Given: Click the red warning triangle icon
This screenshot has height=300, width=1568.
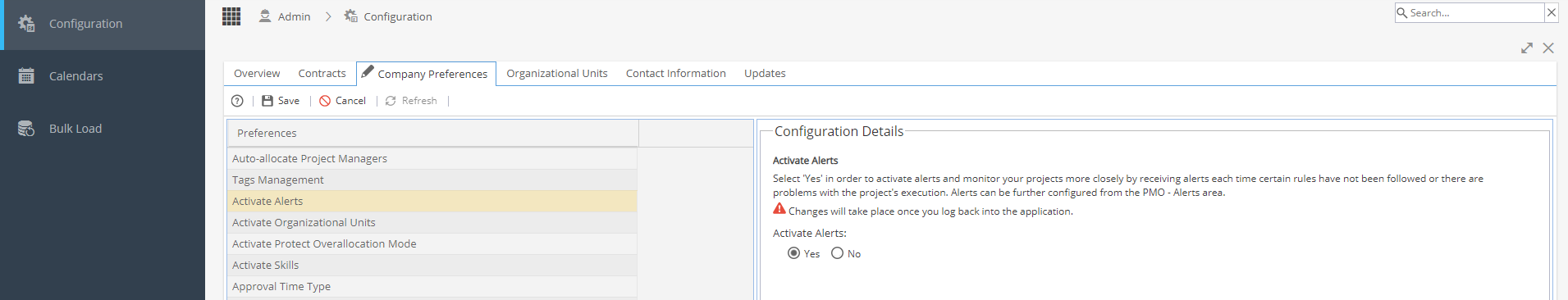Looking at the screenshot, I should (779, 209).
